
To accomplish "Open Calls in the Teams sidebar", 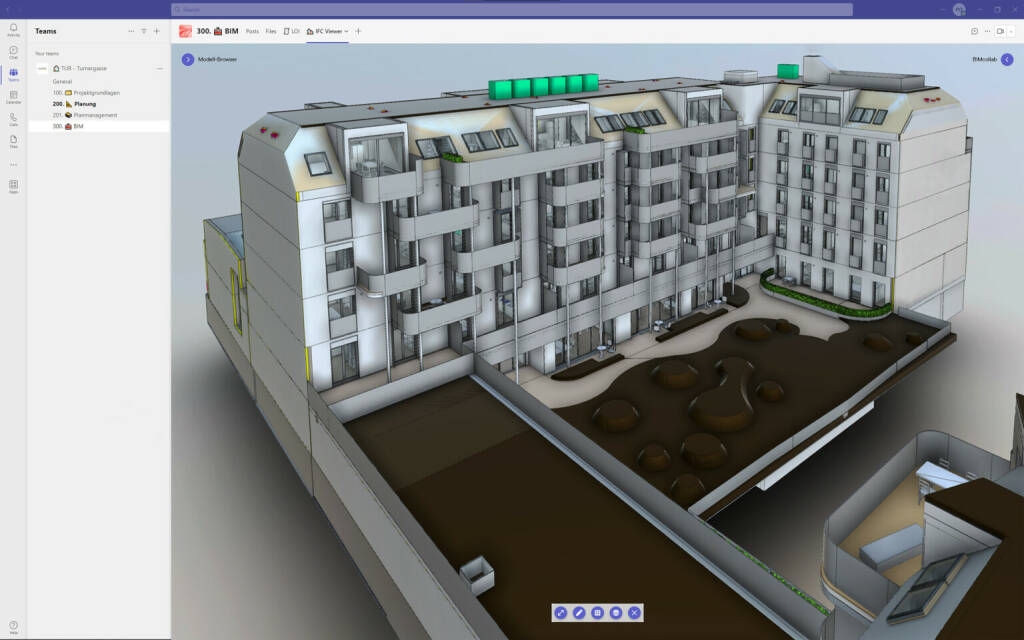I will 13,119.
